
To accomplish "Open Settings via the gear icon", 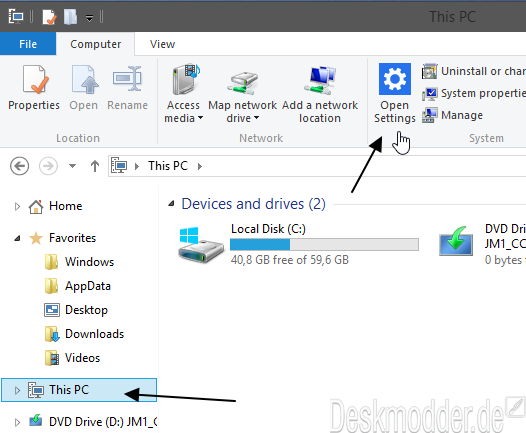I will coord(394,79).
